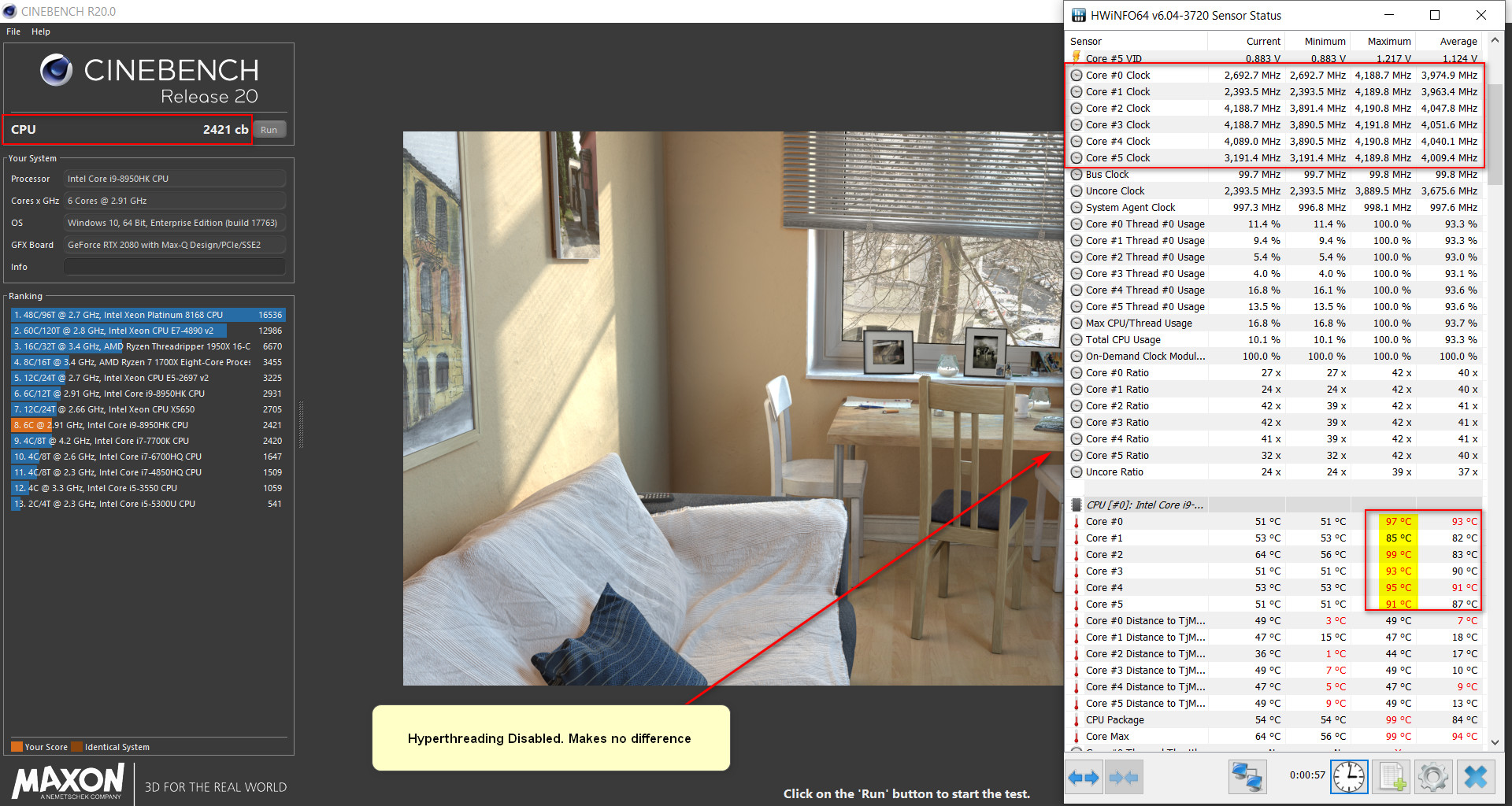Screen dimensions: 1512x806
Task: Click the Current column header
Action: pos(1246,41)
